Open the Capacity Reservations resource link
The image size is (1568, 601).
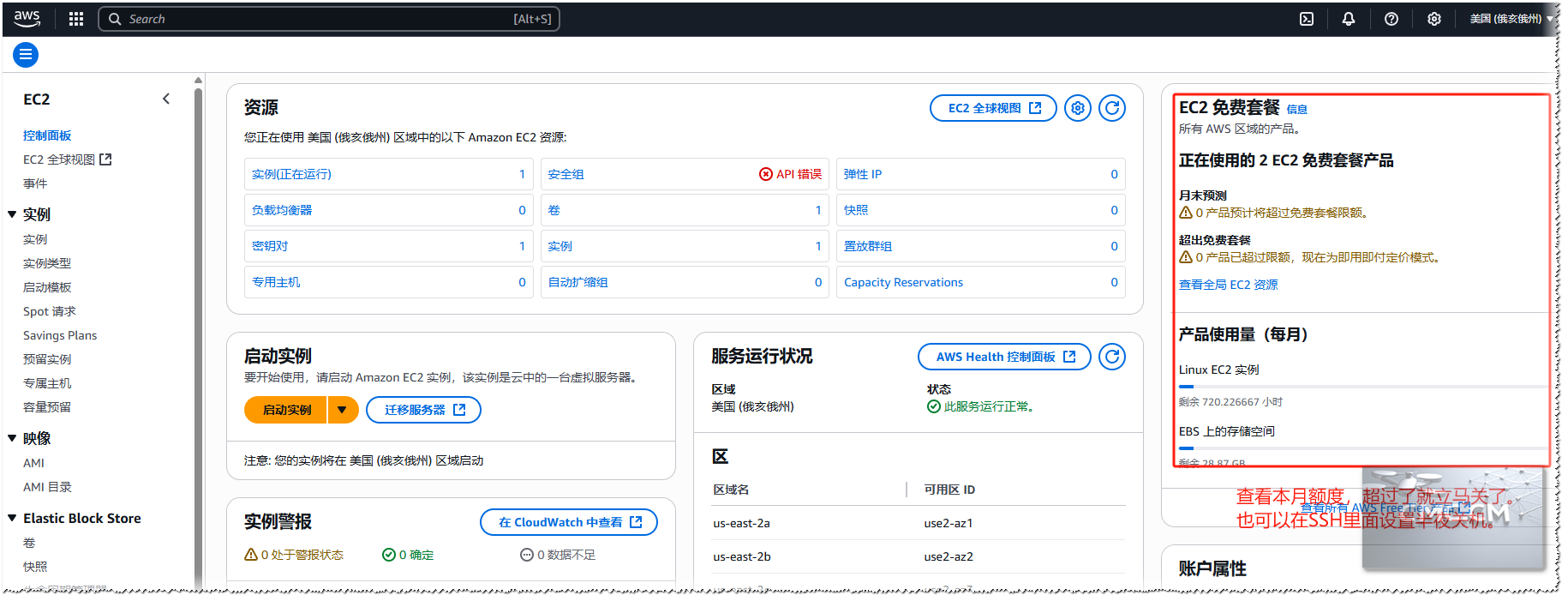903,282
